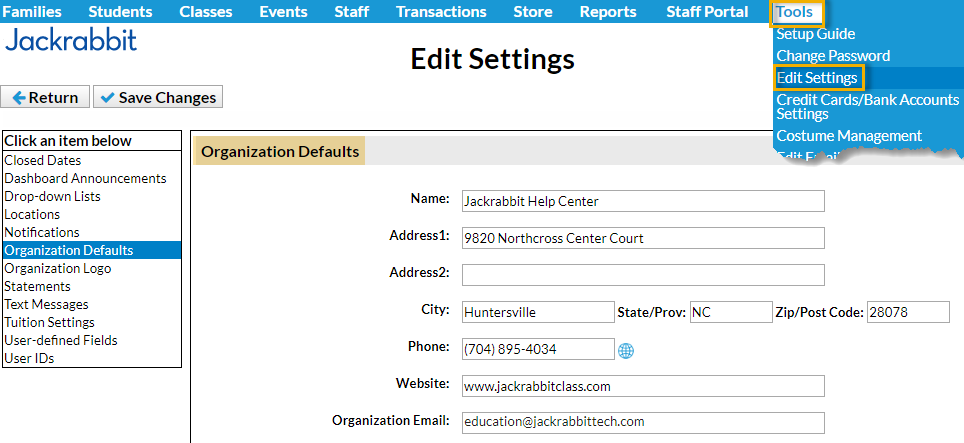
Task: Click the Jackrabbit logo
Action: tap(71, 41)
